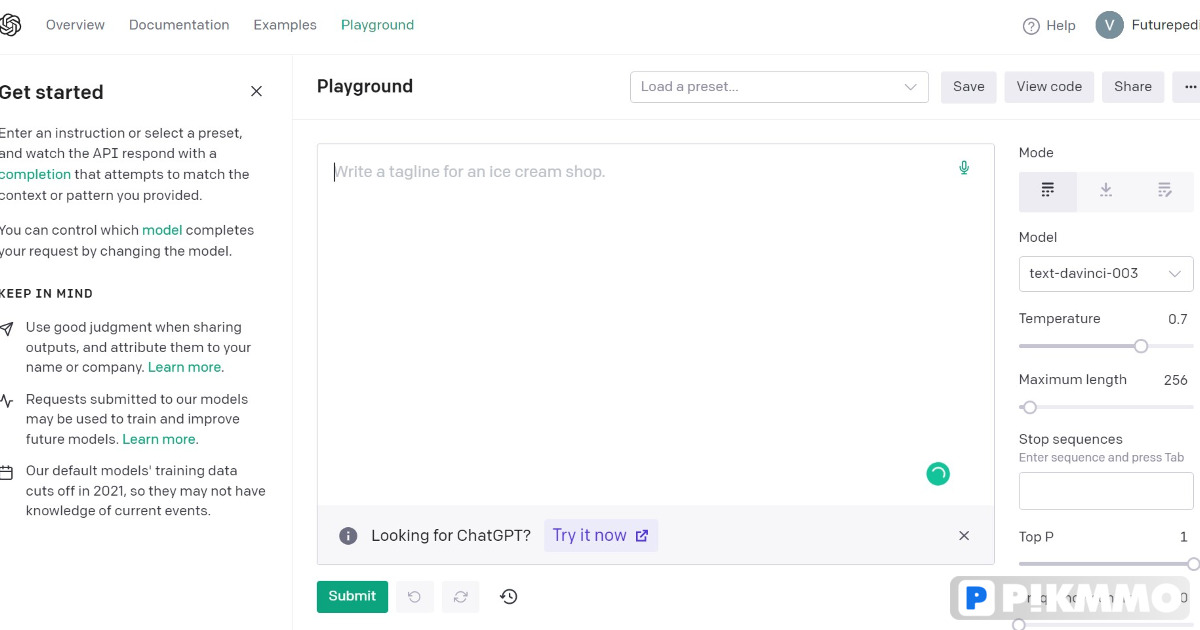Dismiss the Looking for ChatGPT banner
Image resolution: width=1200 pixels, height=630 pixels.
pyautogui.click(x=964, y=536)
